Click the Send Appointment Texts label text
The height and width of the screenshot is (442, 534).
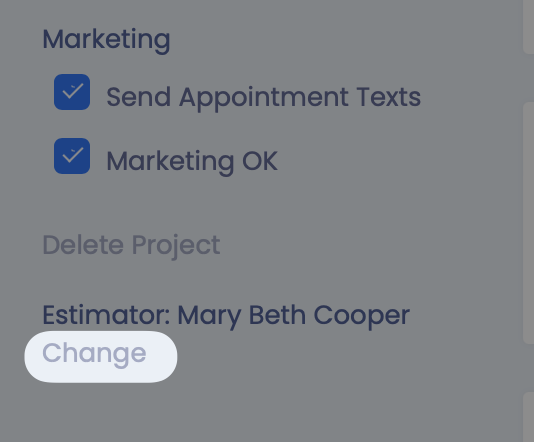264,97
